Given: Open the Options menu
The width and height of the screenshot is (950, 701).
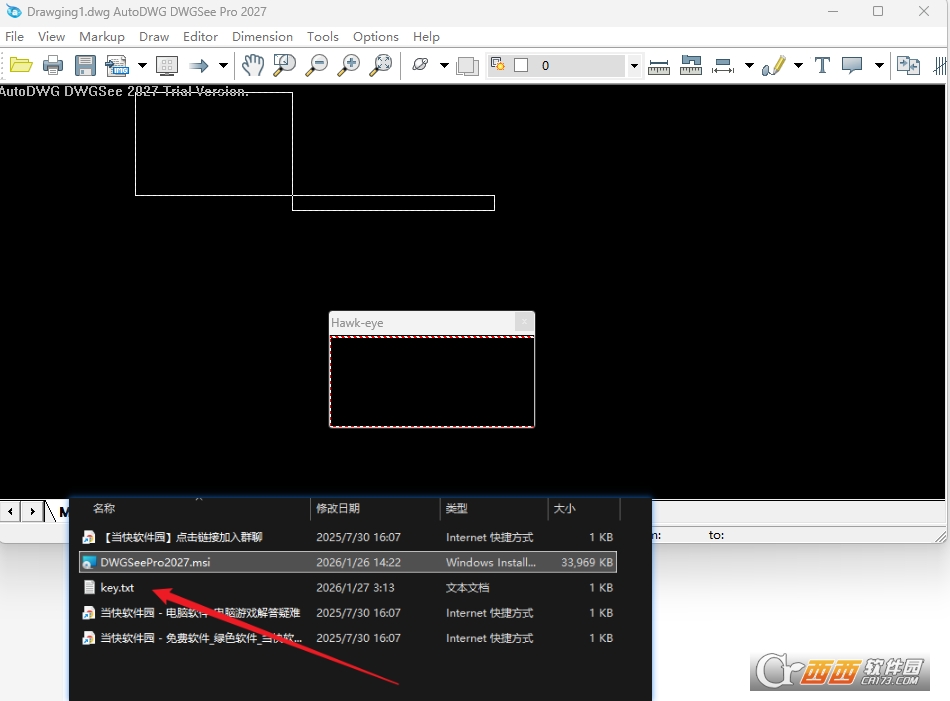Looking at the screenshot, I should point(376,36).
